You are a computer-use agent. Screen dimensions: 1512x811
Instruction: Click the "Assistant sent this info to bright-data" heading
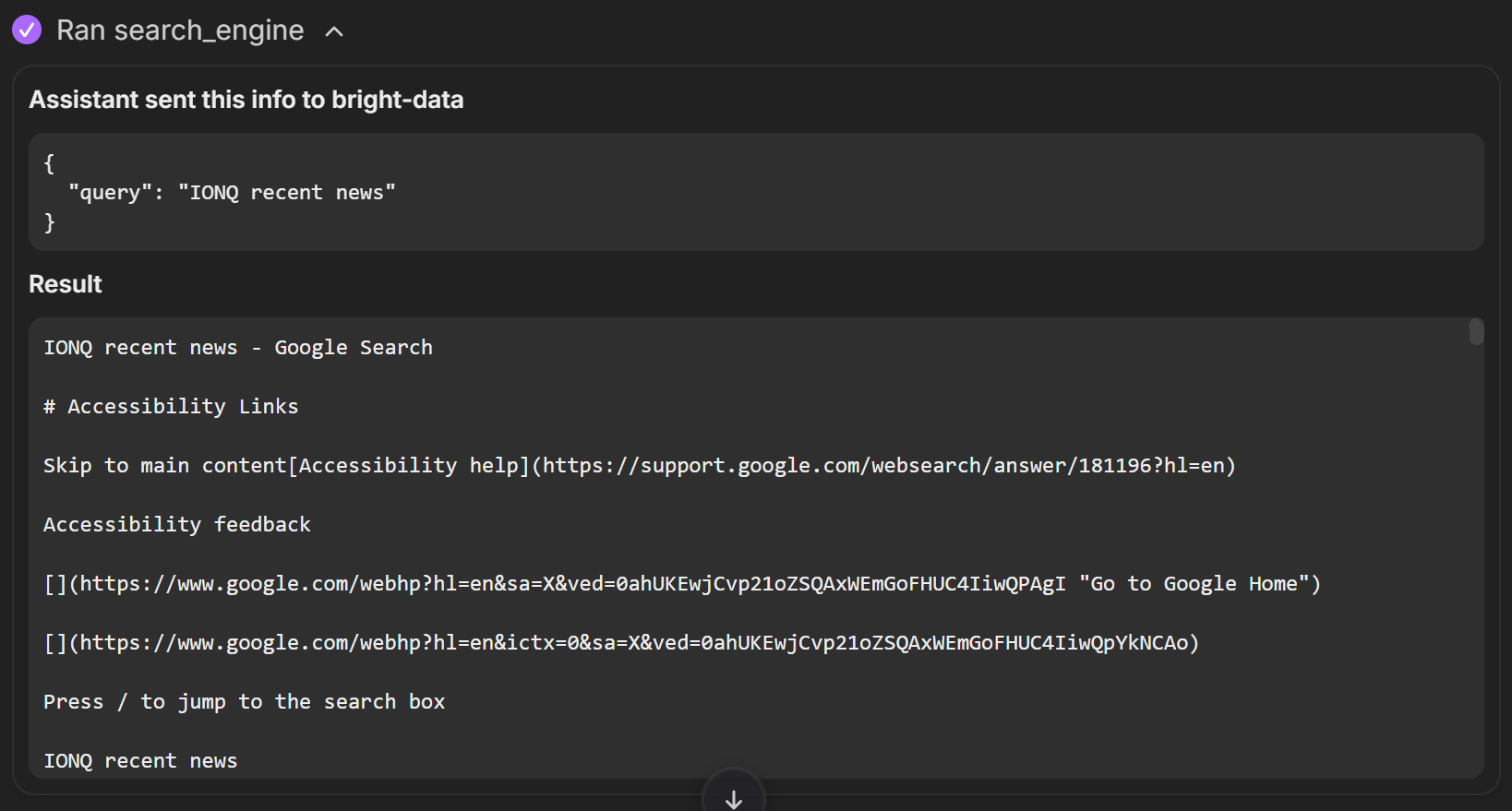click(246, 100)
